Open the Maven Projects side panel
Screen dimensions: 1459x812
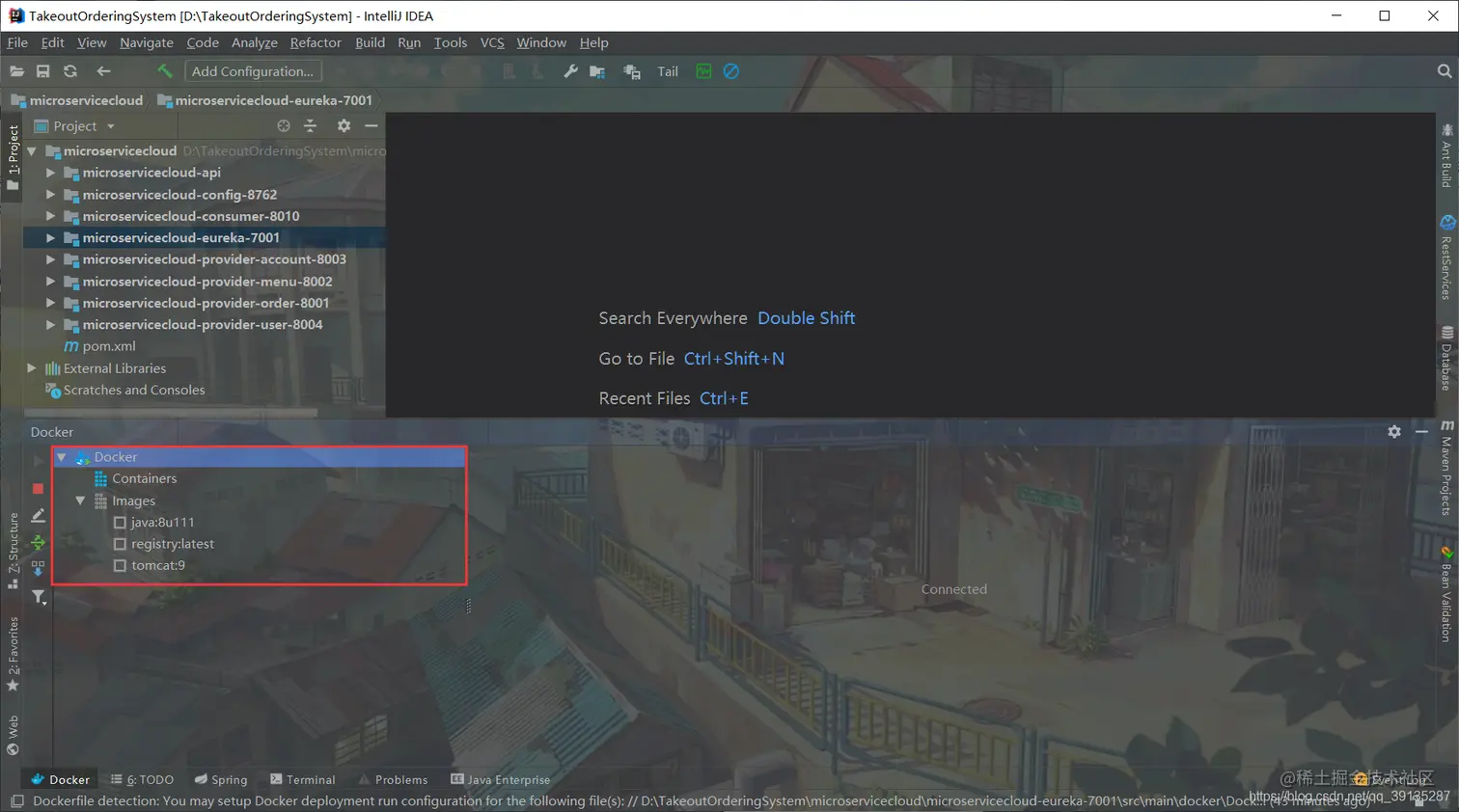coord(1446,468)
